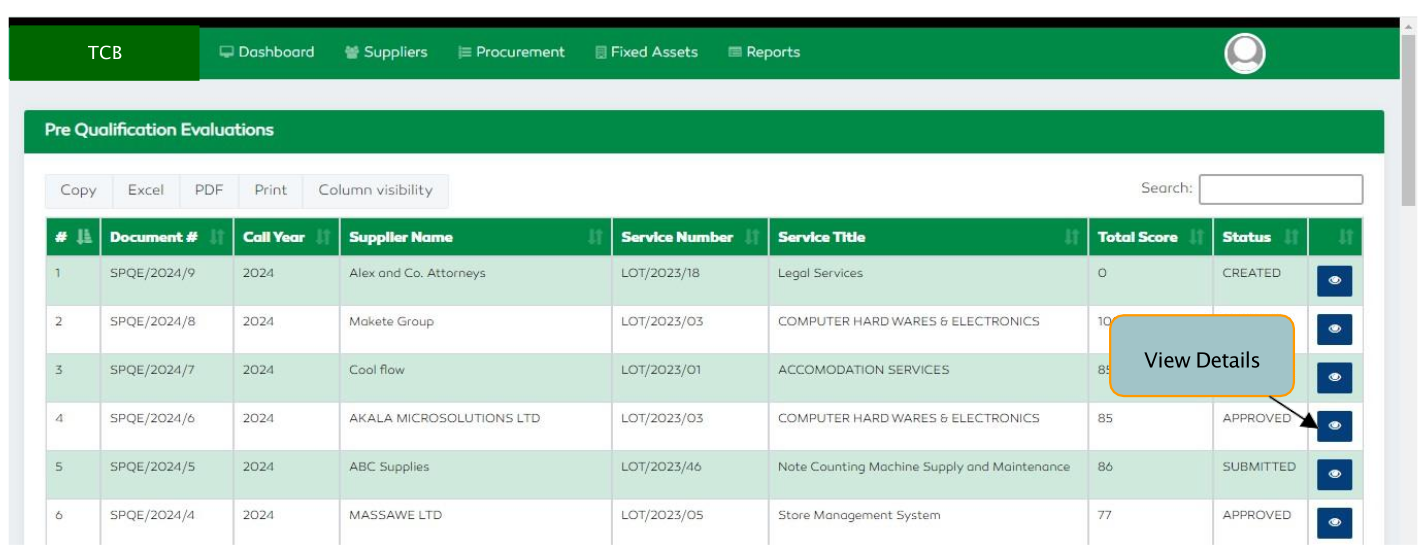Select document number SPQE/2024/7
The image size is (1426, 551).
click(152, 369)
